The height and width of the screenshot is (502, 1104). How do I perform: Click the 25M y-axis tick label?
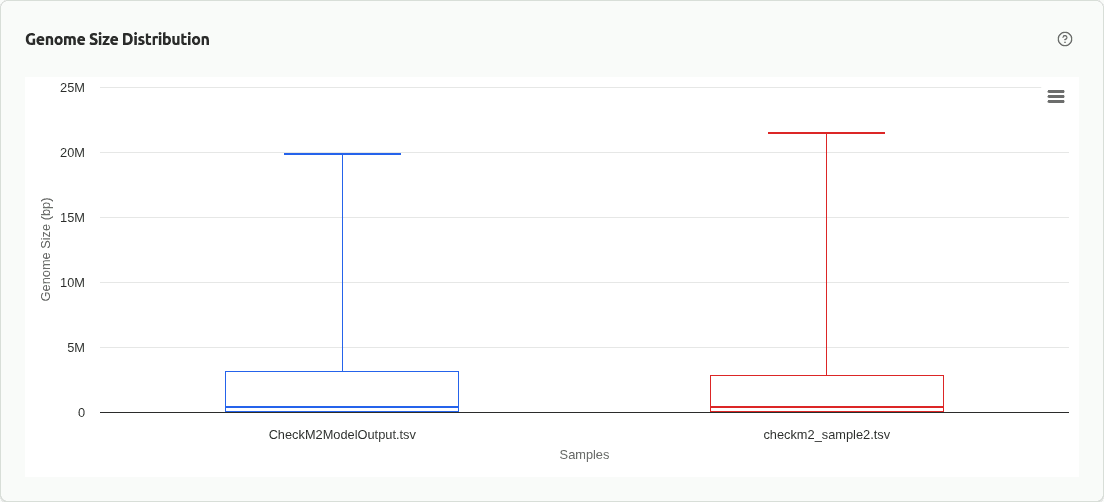[73, 88]
